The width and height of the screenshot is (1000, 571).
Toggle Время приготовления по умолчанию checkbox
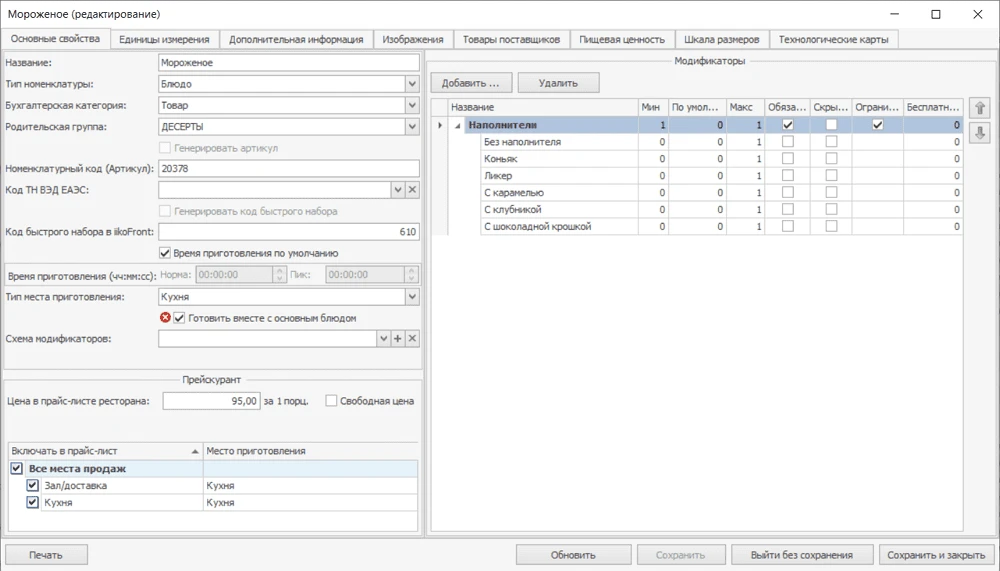click(x=166, y=253)
